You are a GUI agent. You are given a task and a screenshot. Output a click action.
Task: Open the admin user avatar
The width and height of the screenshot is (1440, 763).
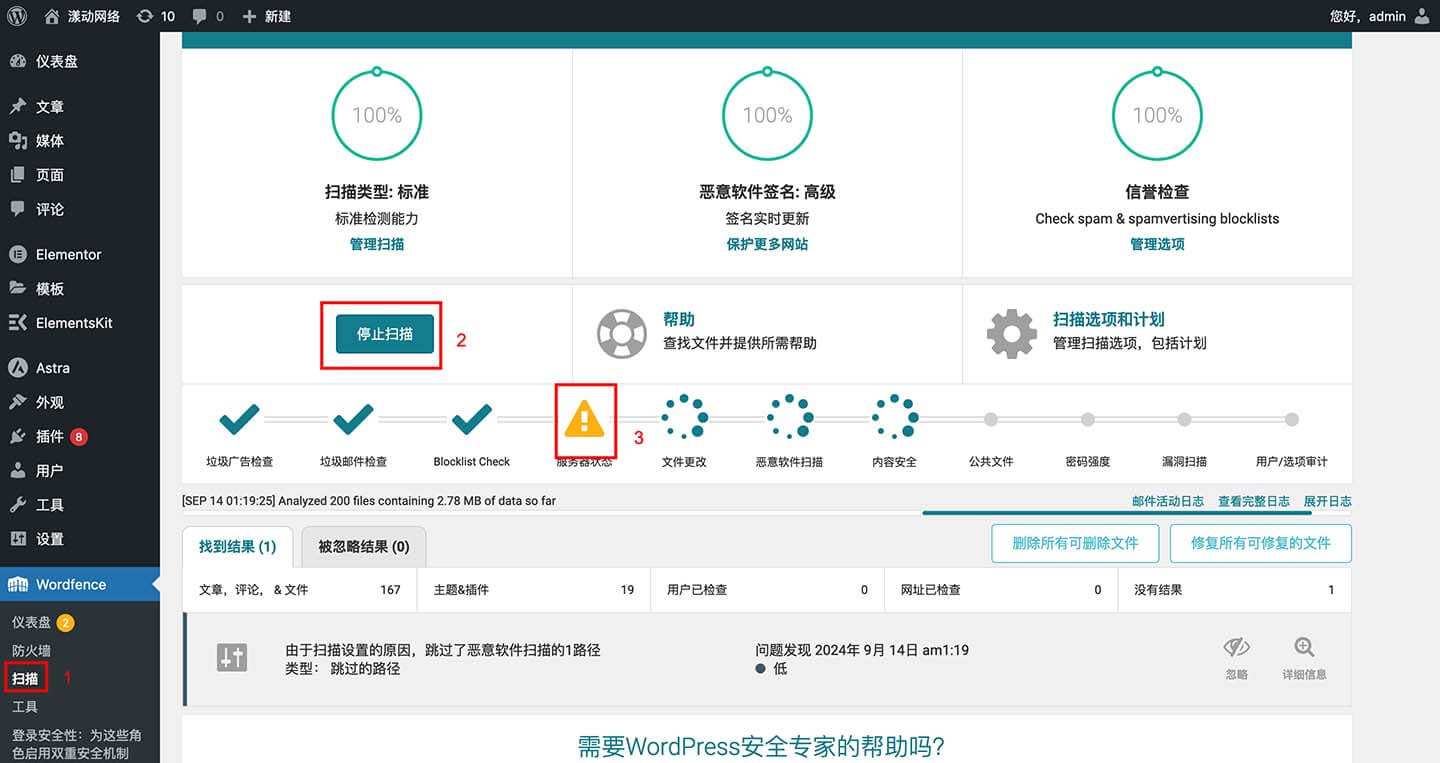click(x=1422, y=16)
